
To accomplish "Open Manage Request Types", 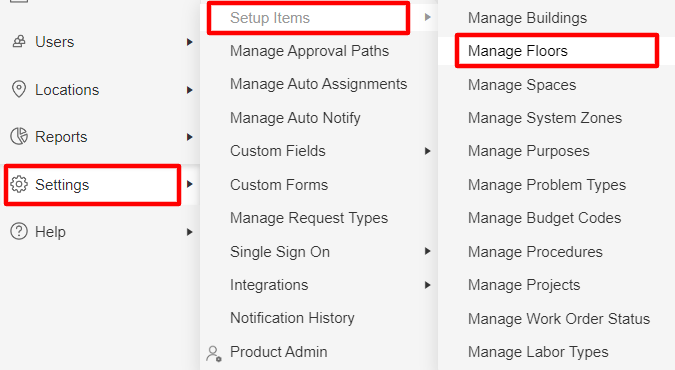I will (309, 218).
